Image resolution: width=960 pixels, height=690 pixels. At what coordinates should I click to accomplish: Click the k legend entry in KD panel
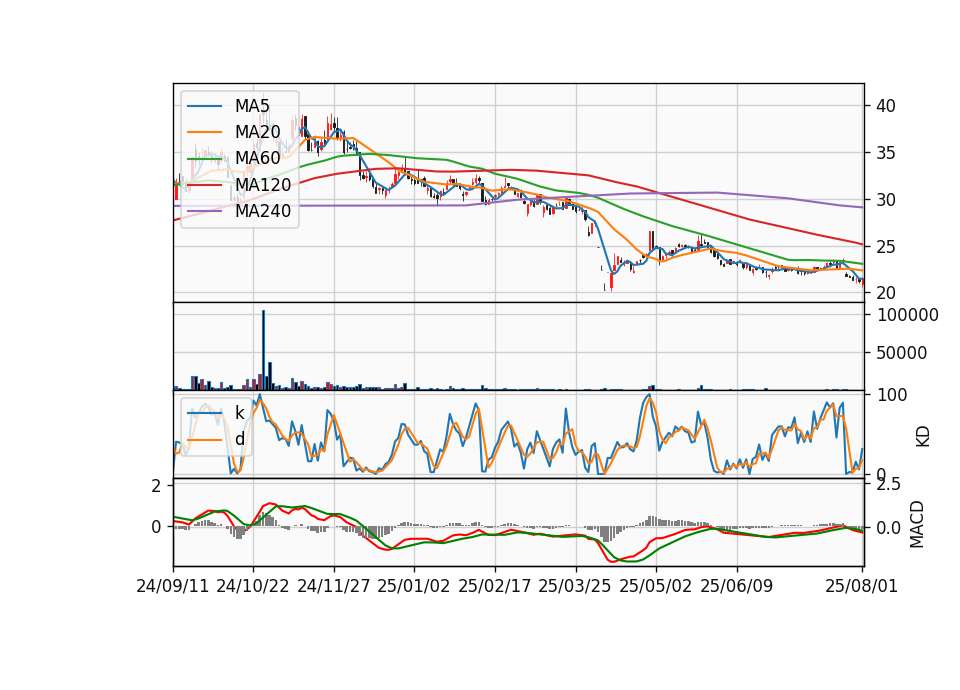click(239, 413)
